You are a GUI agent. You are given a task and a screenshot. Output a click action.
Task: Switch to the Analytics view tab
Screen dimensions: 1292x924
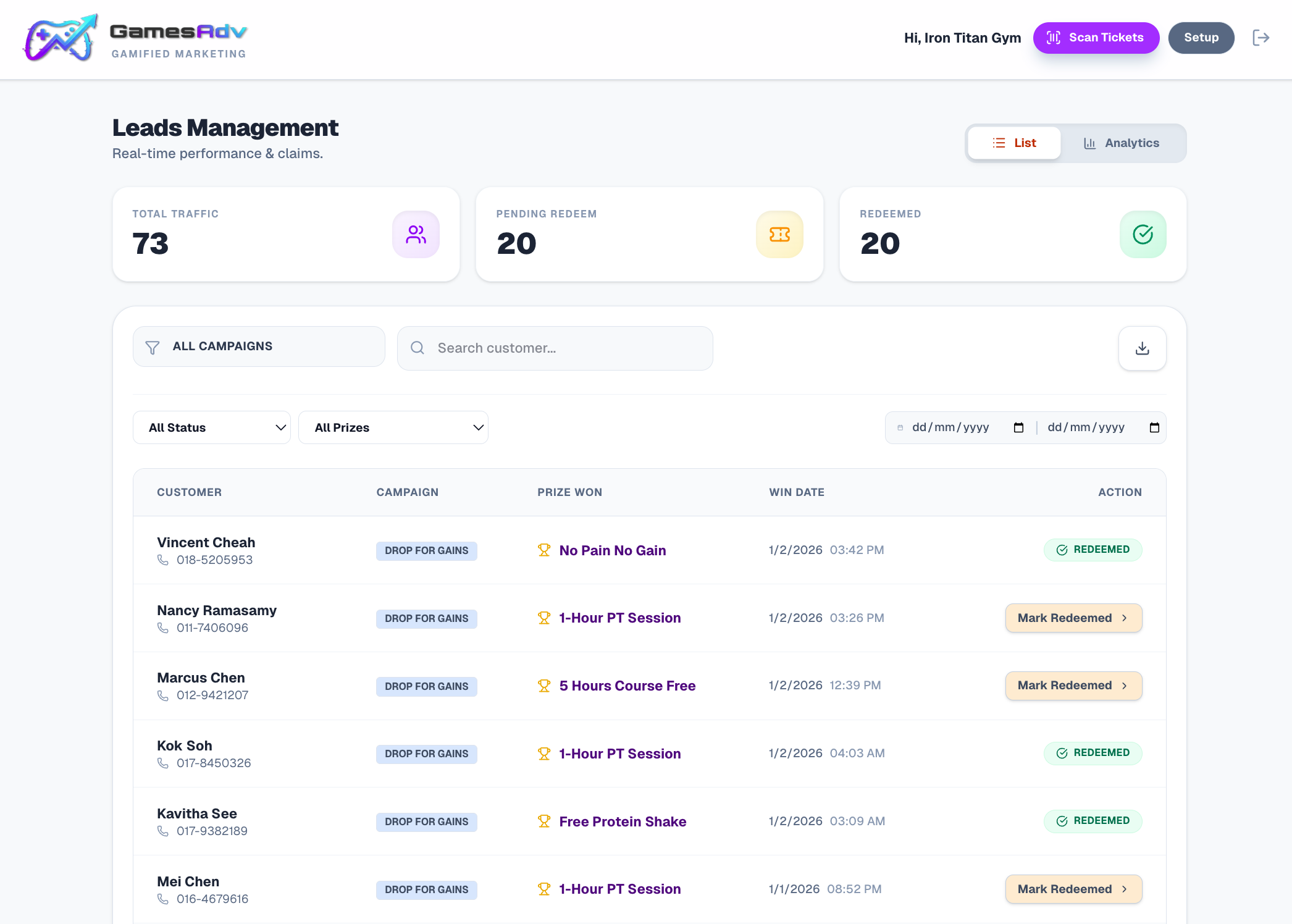point(1122,143)
